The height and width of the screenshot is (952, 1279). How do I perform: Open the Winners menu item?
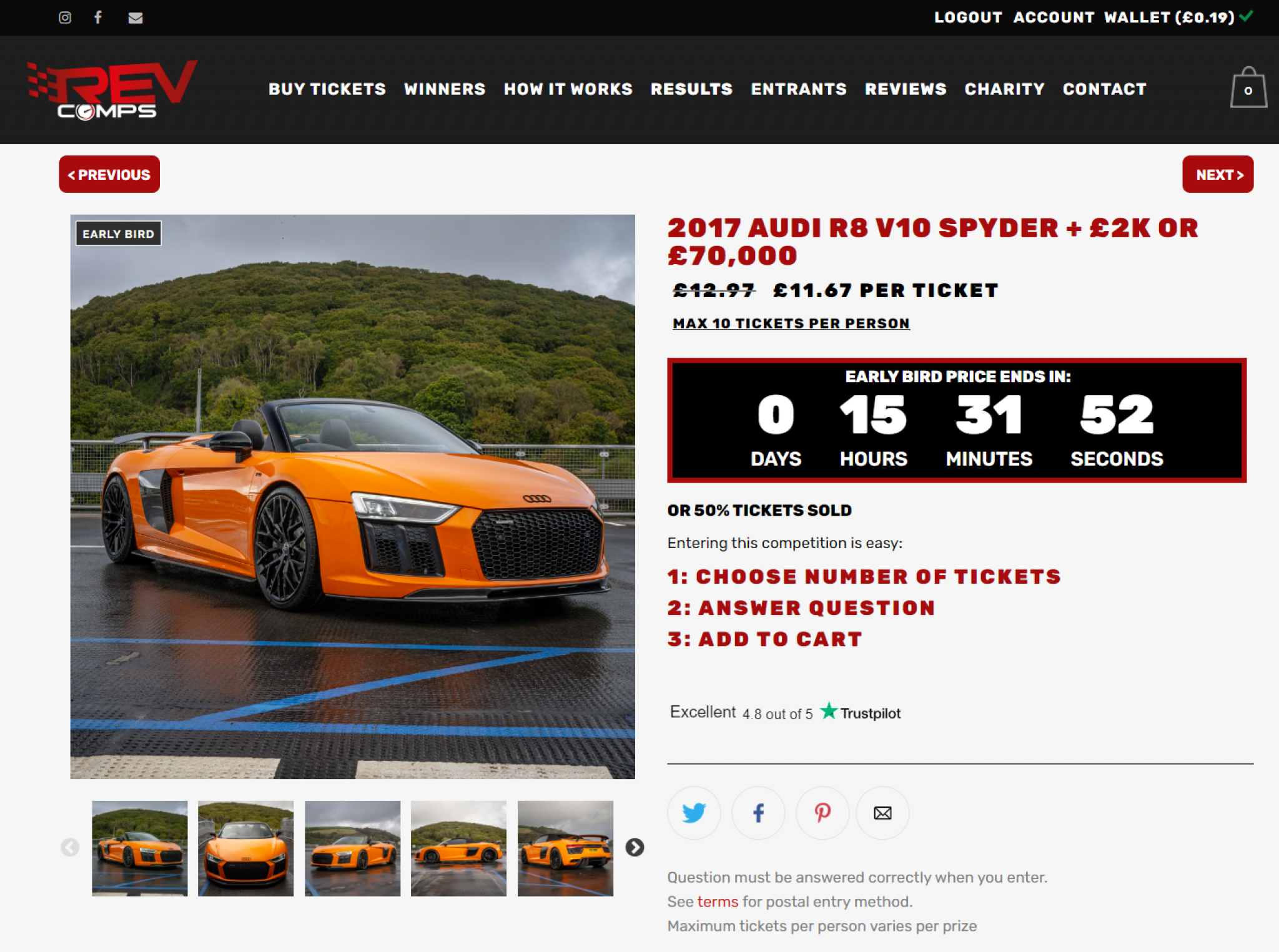coord(445,89)
